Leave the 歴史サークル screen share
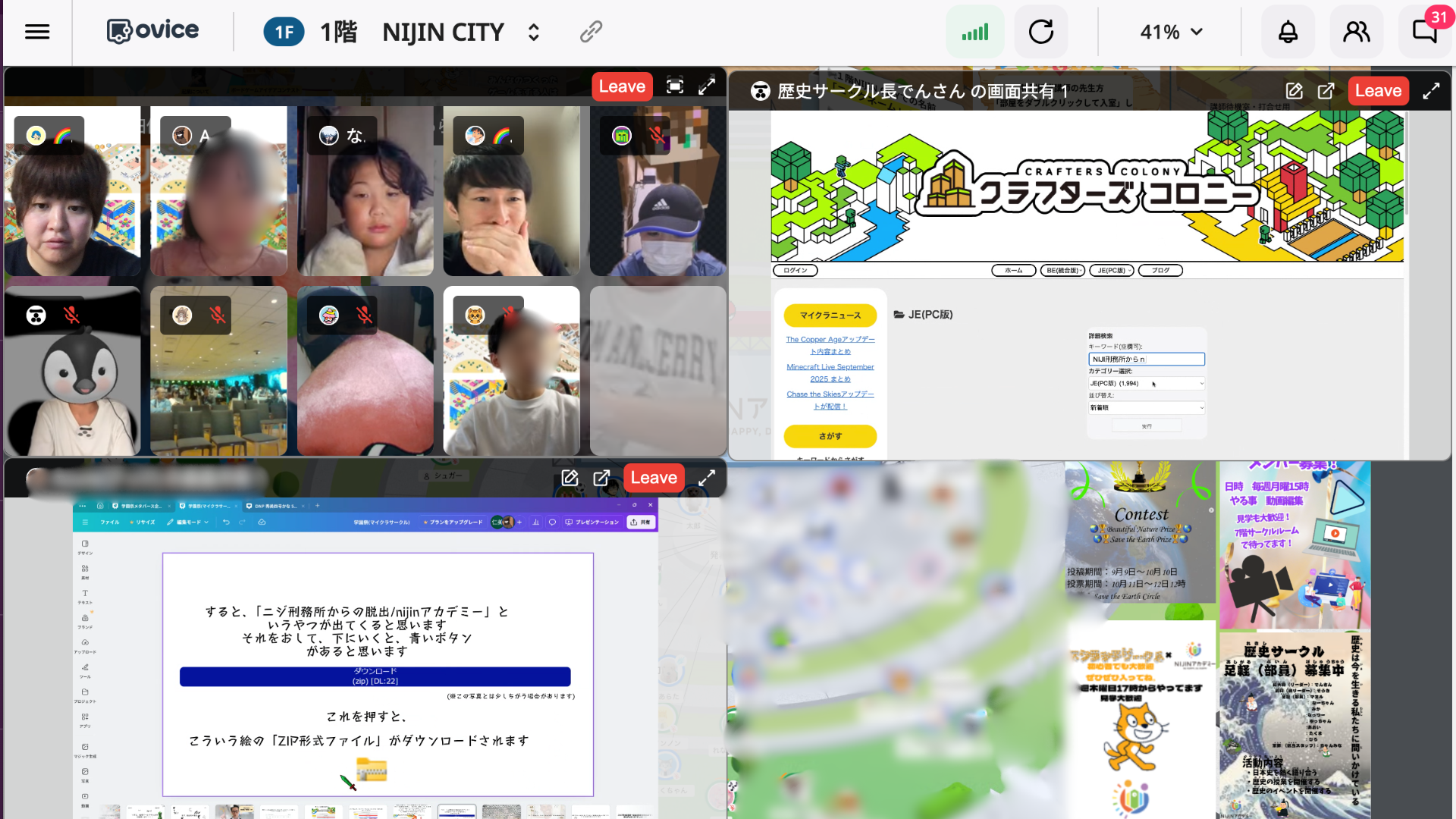Viewport: 1456px width, 819px height. [x=1378, y=91]
